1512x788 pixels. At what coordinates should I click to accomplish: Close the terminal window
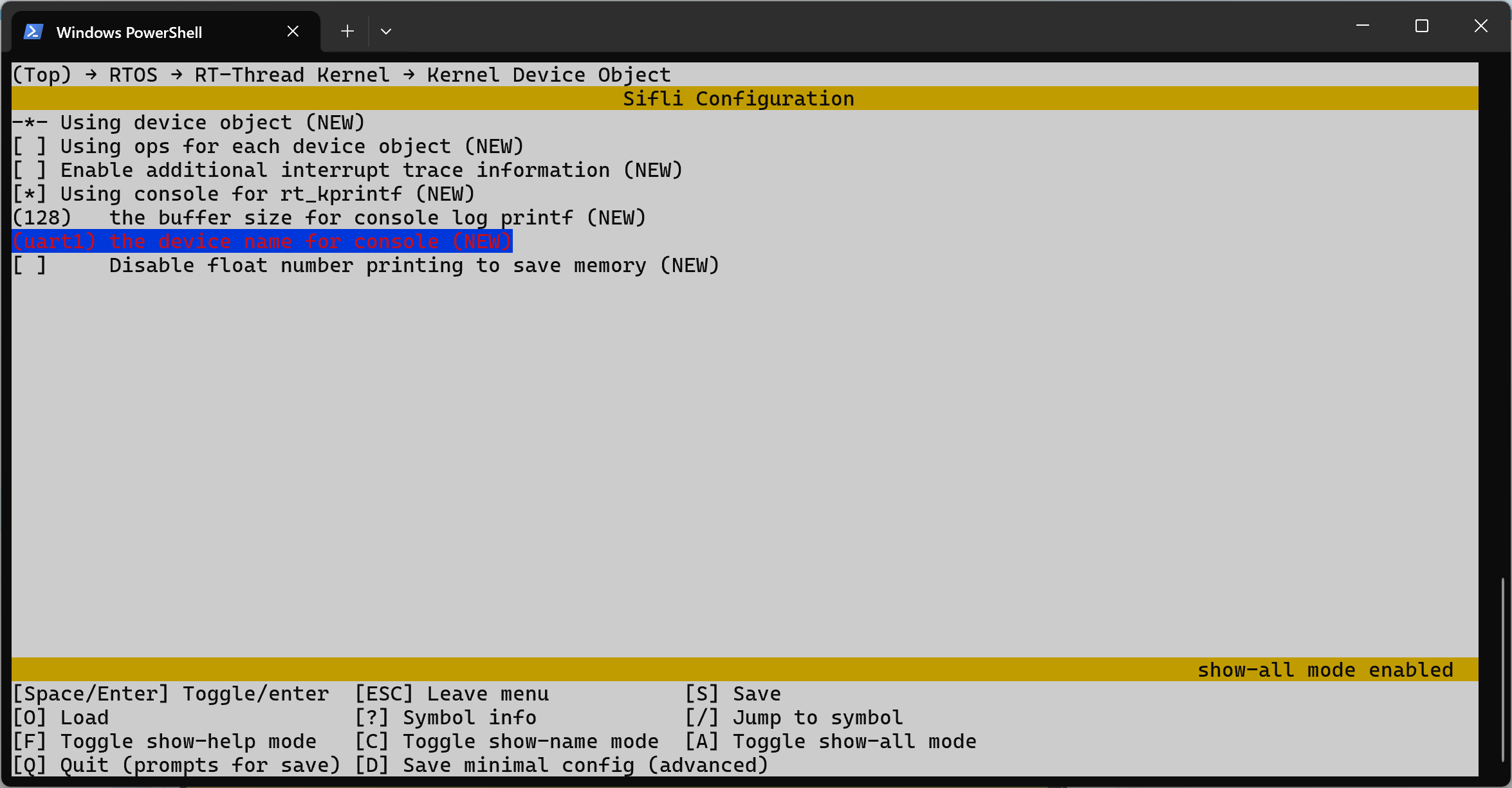click(x=1481, y=26)
